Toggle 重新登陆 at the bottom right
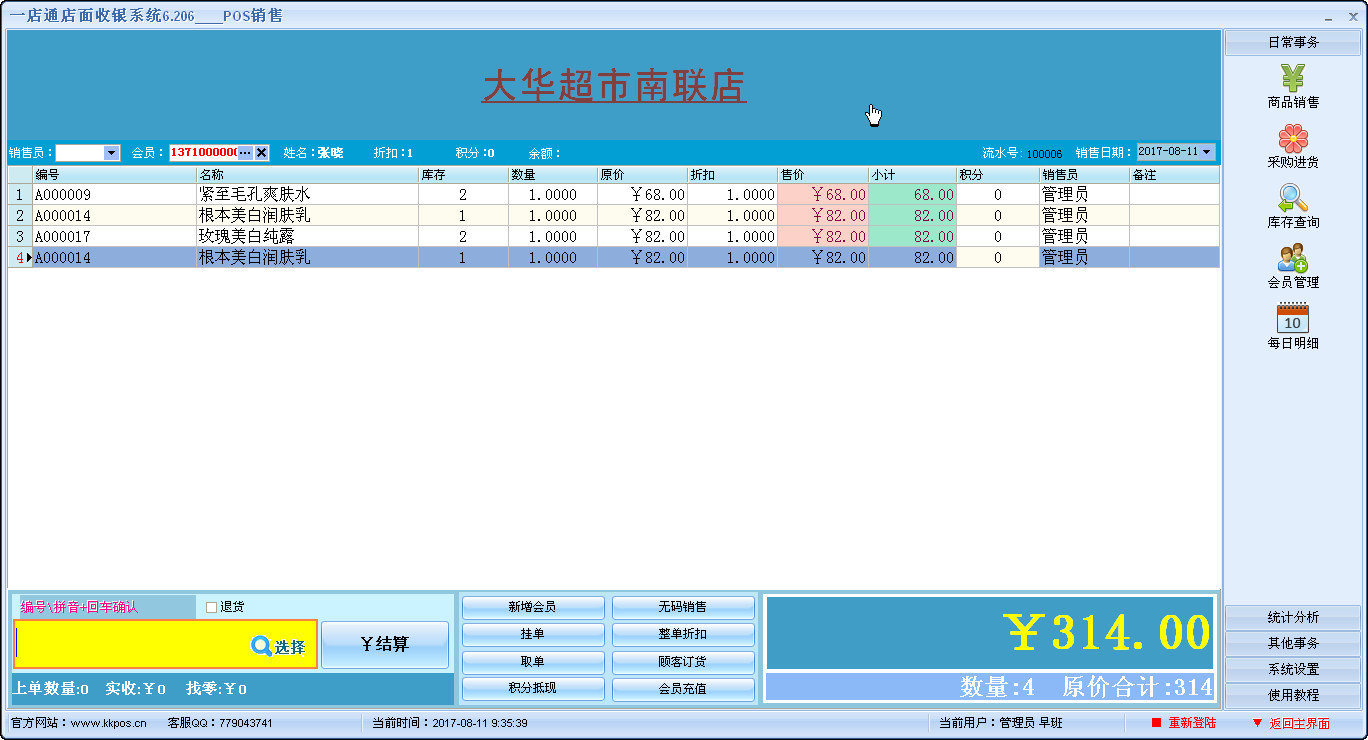The image size is (1368, 740). pyautogui.click(x=1192, y=722)
